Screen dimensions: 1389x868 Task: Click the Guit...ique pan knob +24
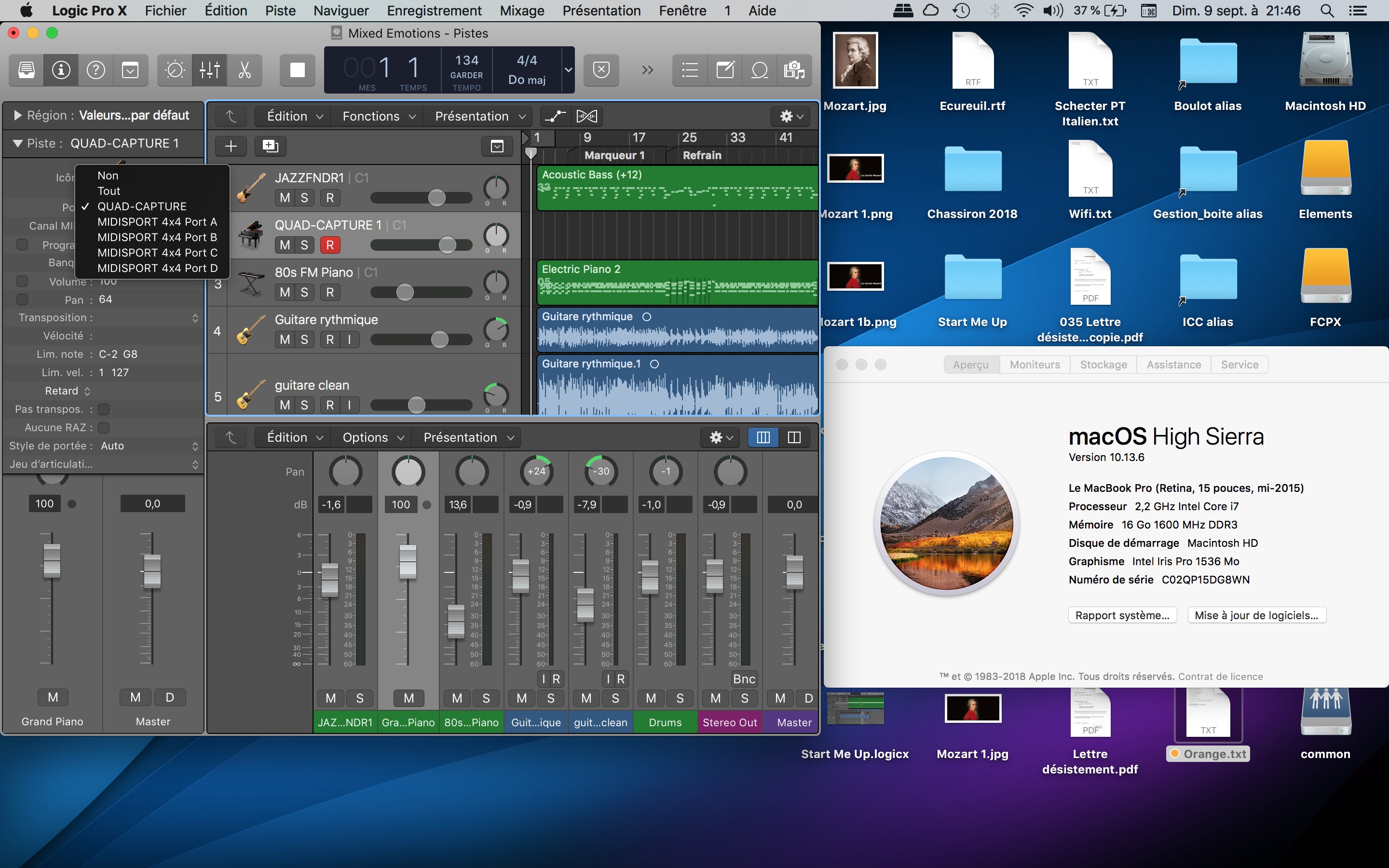click(536, 471)
